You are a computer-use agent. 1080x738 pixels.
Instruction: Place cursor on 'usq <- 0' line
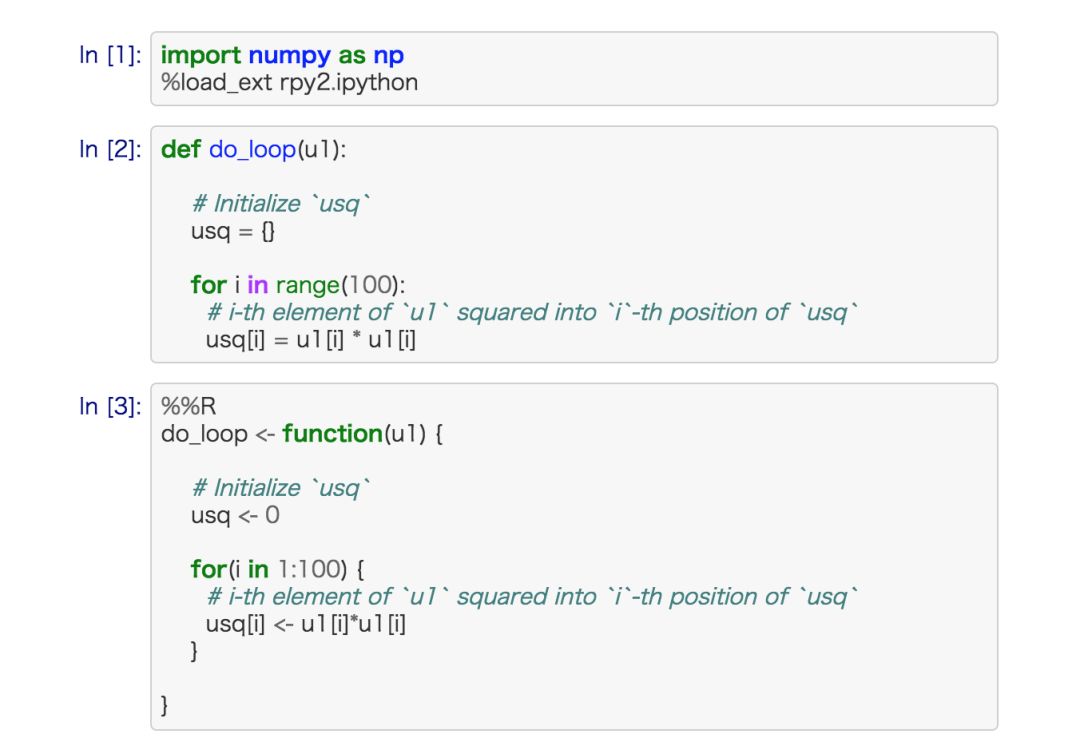(x=235, y=516)
